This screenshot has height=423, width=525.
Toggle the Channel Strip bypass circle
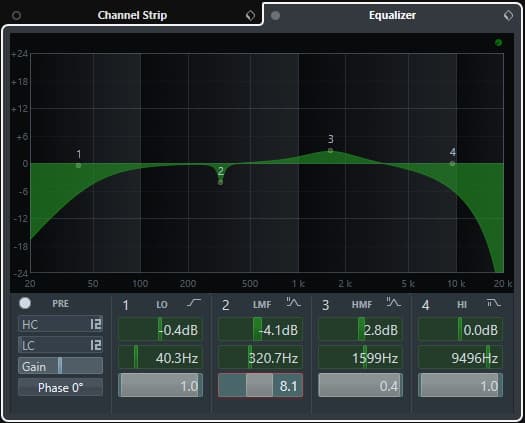tap(16, 15)
